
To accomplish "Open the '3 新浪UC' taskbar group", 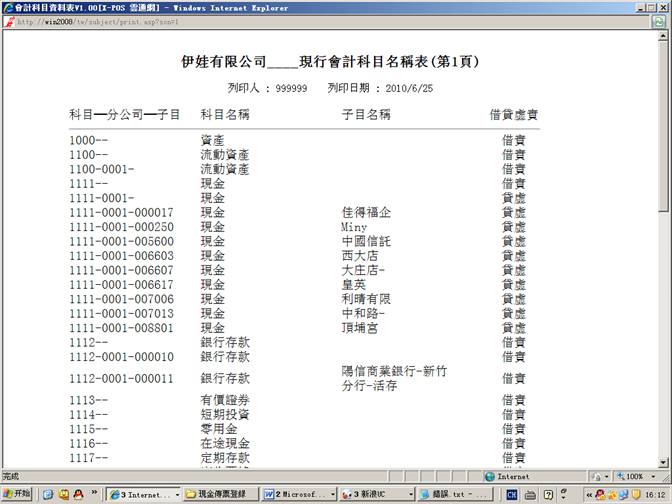I will click(374, 494).
